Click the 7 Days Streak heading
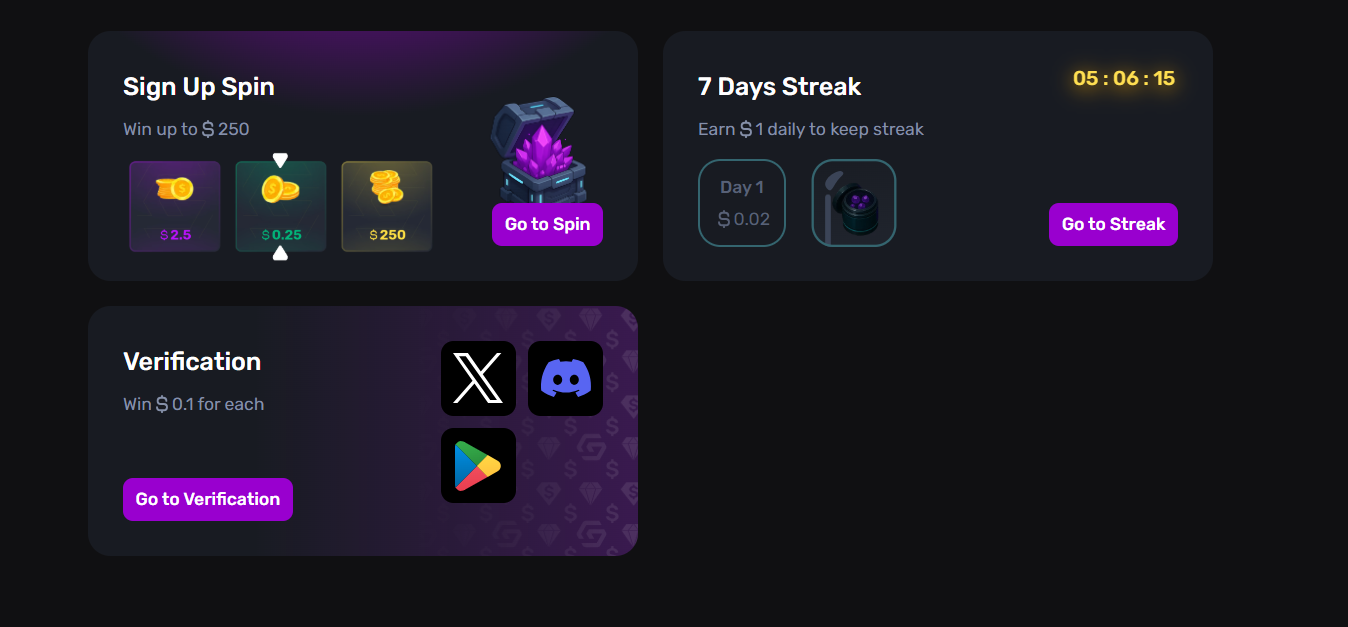The width and height of the screenshot is (1348, 627). (x=779, y=87)
